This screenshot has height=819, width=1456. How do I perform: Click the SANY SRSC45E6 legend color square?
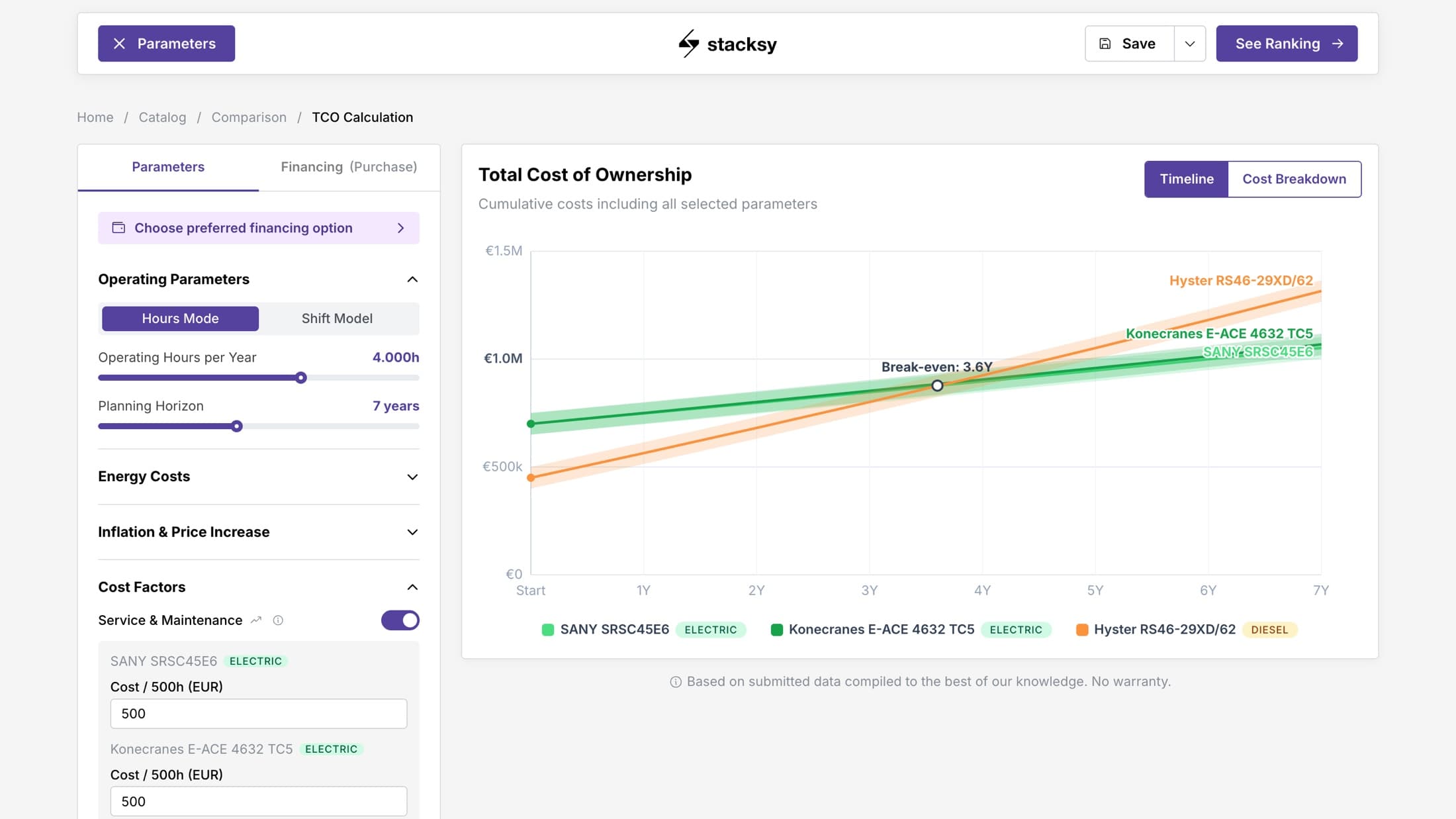click(x=548, y=630)
